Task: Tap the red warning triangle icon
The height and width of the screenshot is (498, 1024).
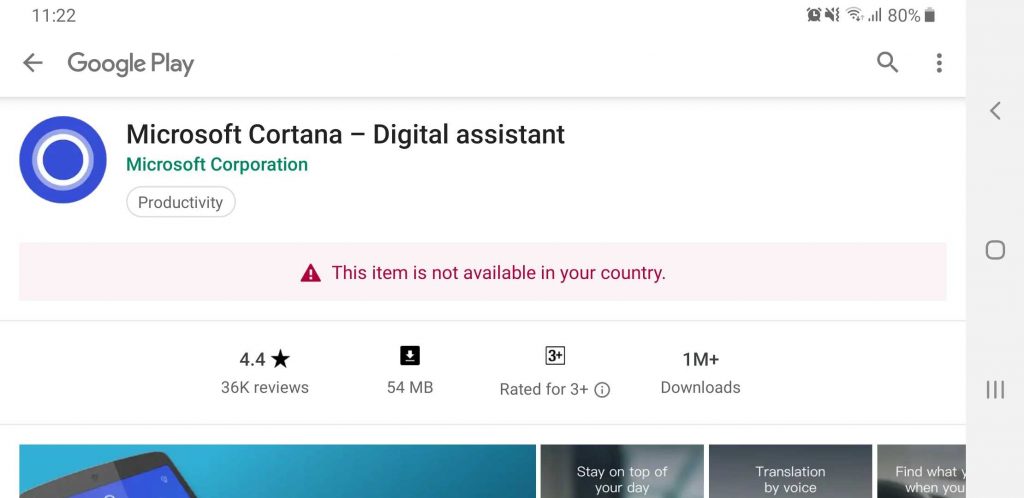Action: coord(310,273)
